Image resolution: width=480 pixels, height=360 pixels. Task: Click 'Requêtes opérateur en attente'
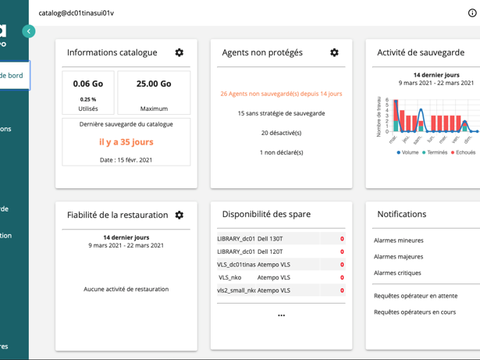(416, 296)
